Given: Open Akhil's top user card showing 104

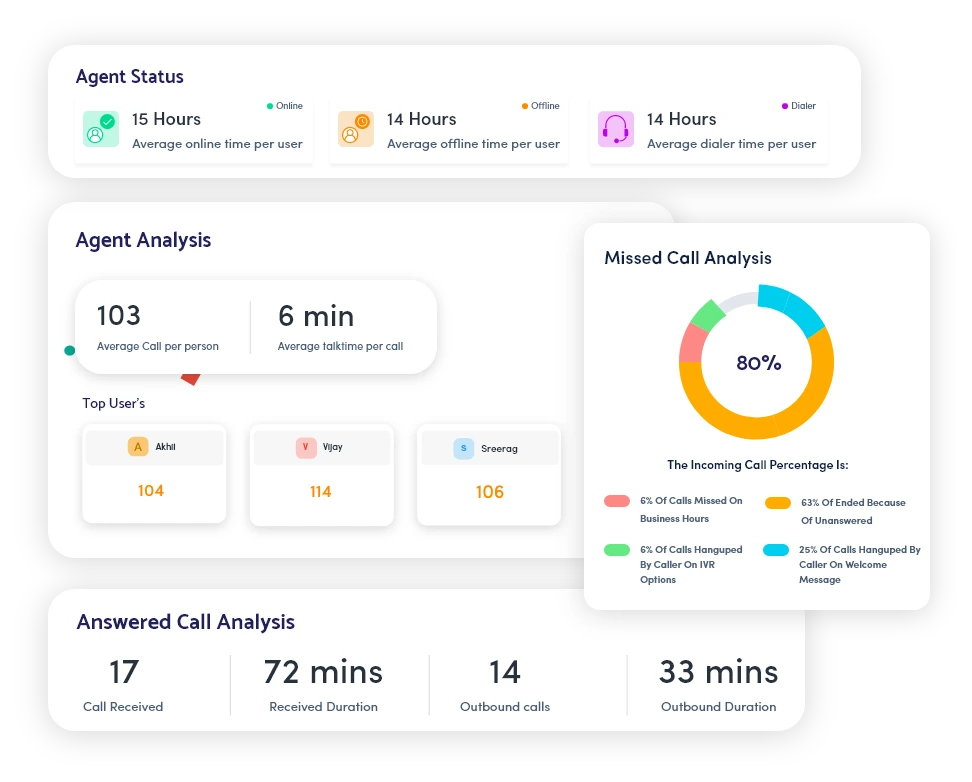Looking at the screenshot, I should pos(154,474).
